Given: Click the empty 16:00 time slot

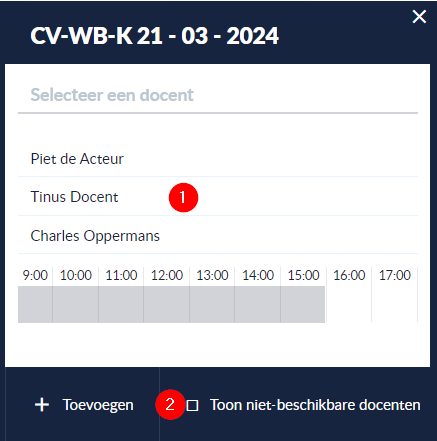Looking at the screenshot, I should click(x=349, y=304).
